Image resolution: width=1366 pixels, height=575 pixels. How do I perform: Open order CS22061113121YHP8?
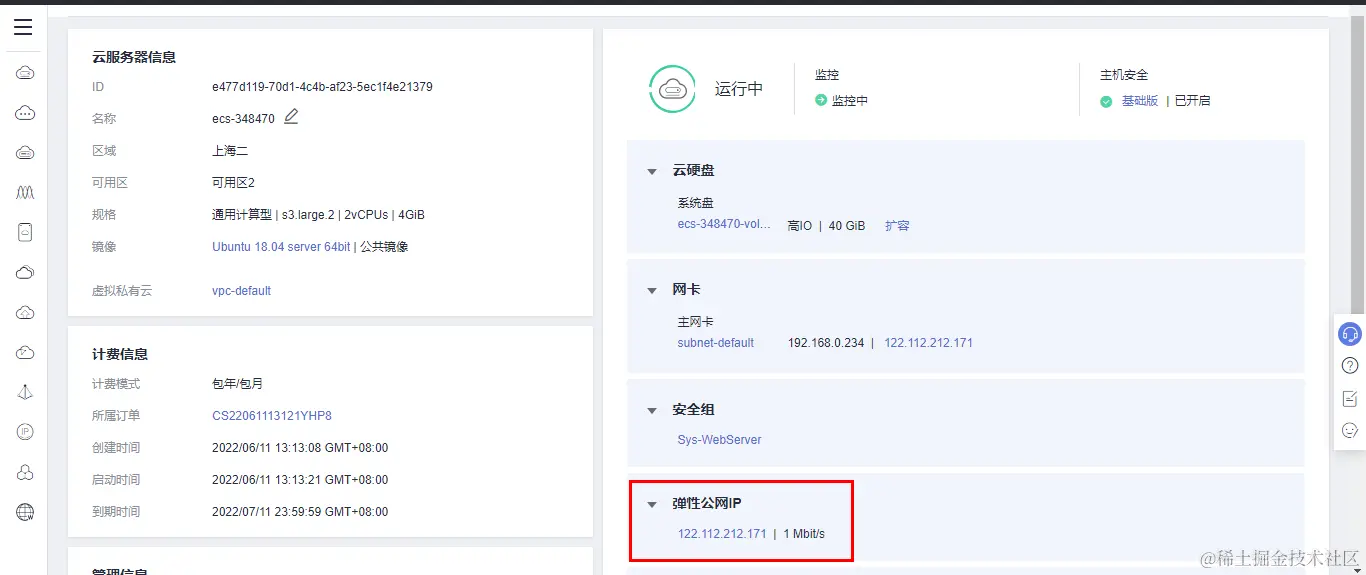(x=272, y=416)
